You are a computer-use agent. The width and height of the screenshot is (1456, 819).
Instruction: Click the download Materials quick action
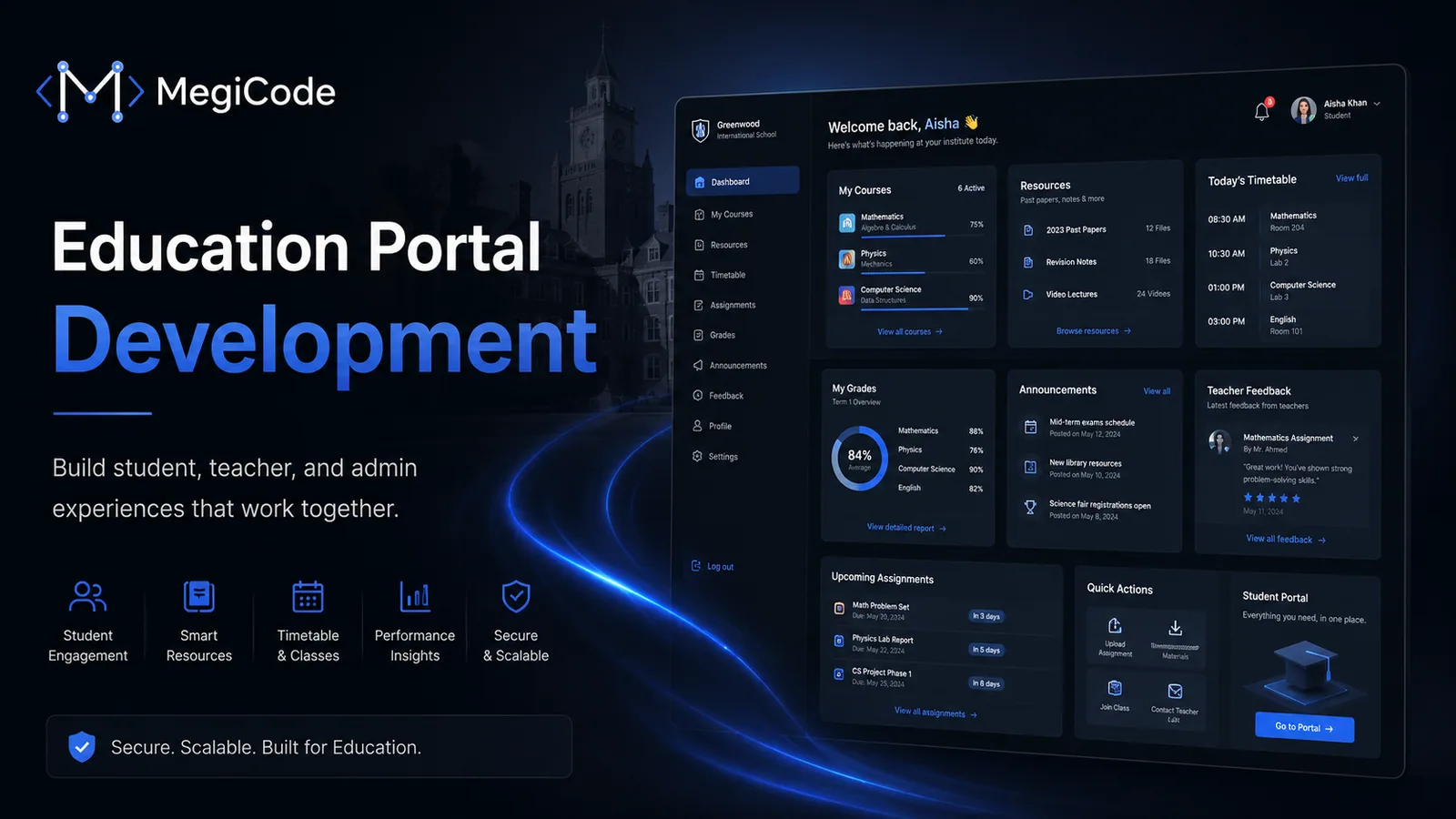pos(1175,638)
